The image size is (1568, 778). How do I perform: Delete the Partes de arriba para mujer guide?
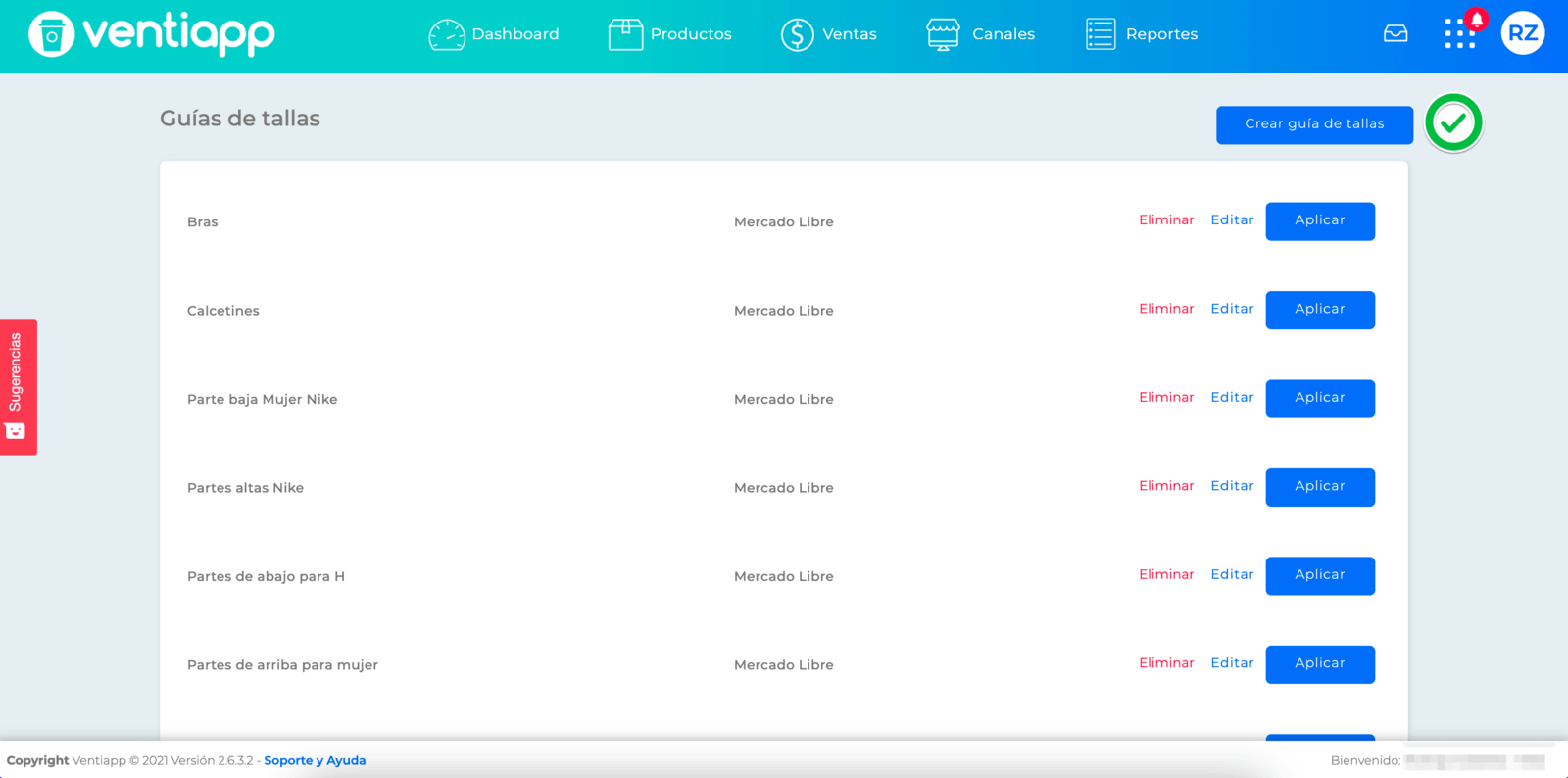tap(1166, 663)
